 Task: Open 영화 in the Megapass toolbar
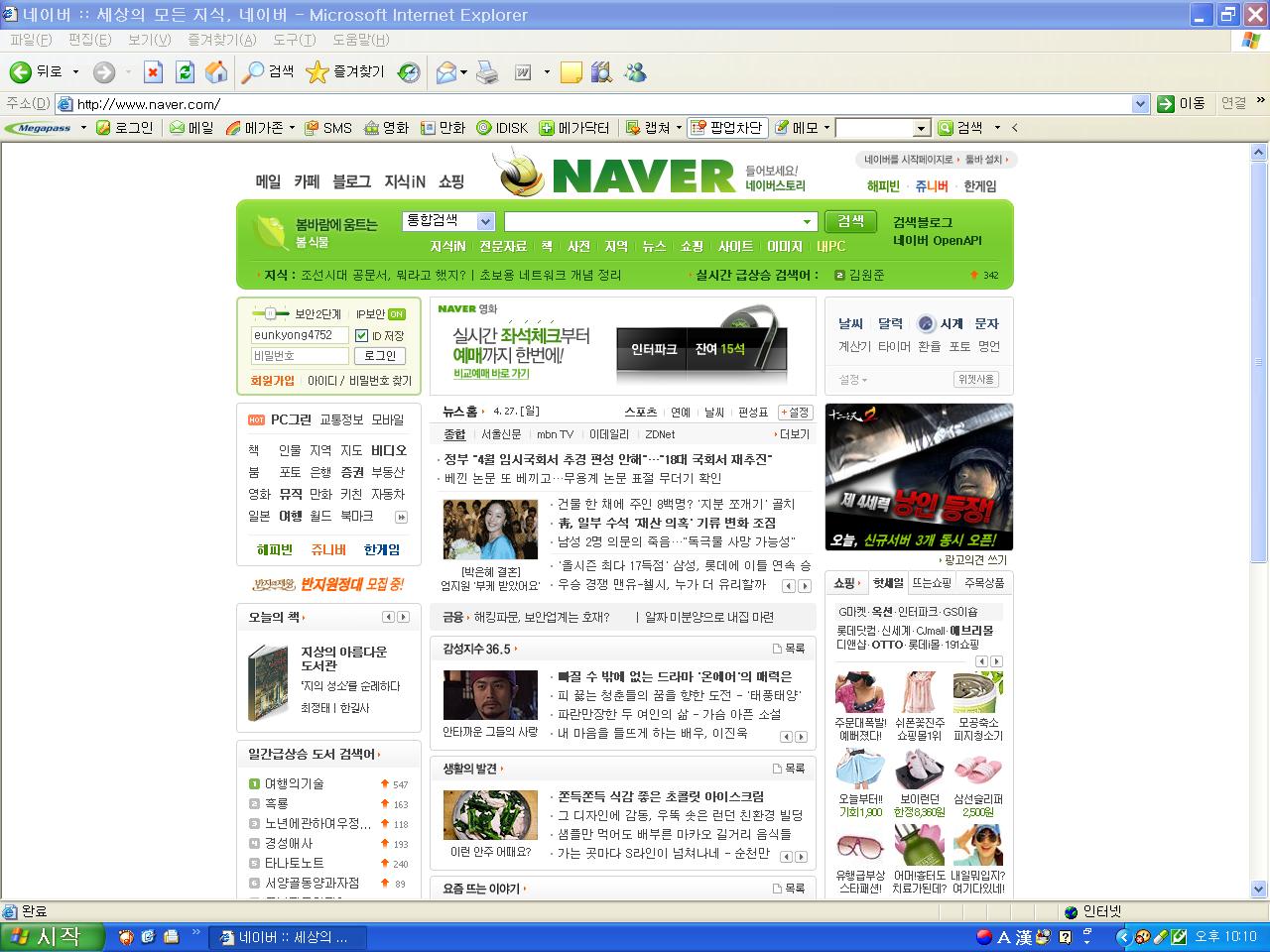[387, 128]
